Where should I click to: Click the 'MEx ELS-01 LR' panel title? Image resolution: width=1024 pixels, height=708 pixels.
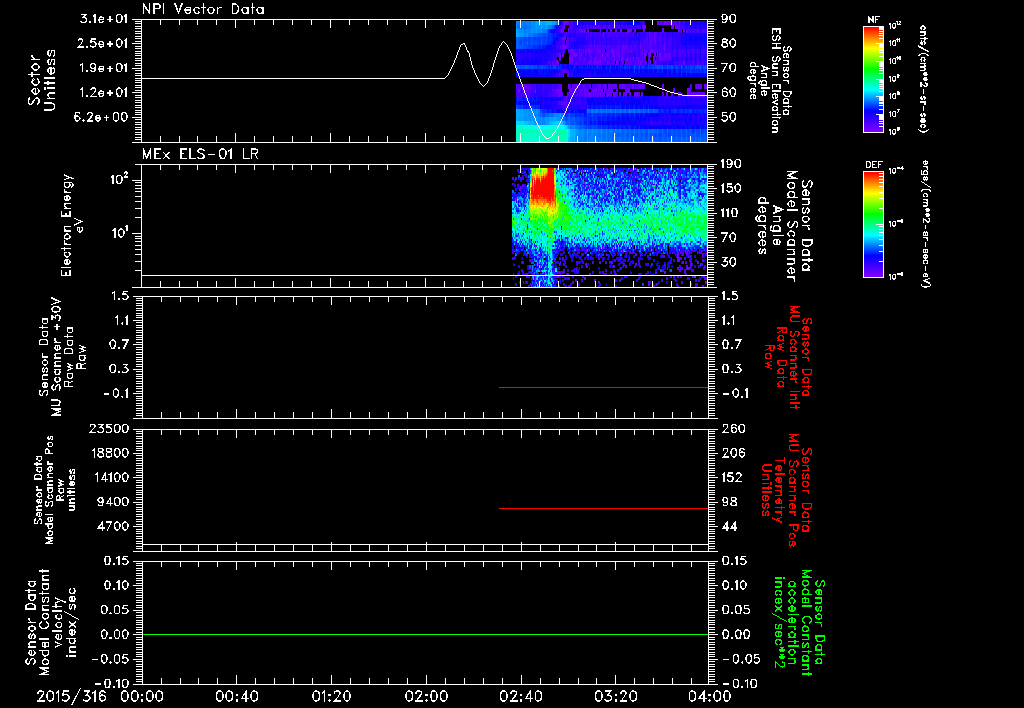200,154
